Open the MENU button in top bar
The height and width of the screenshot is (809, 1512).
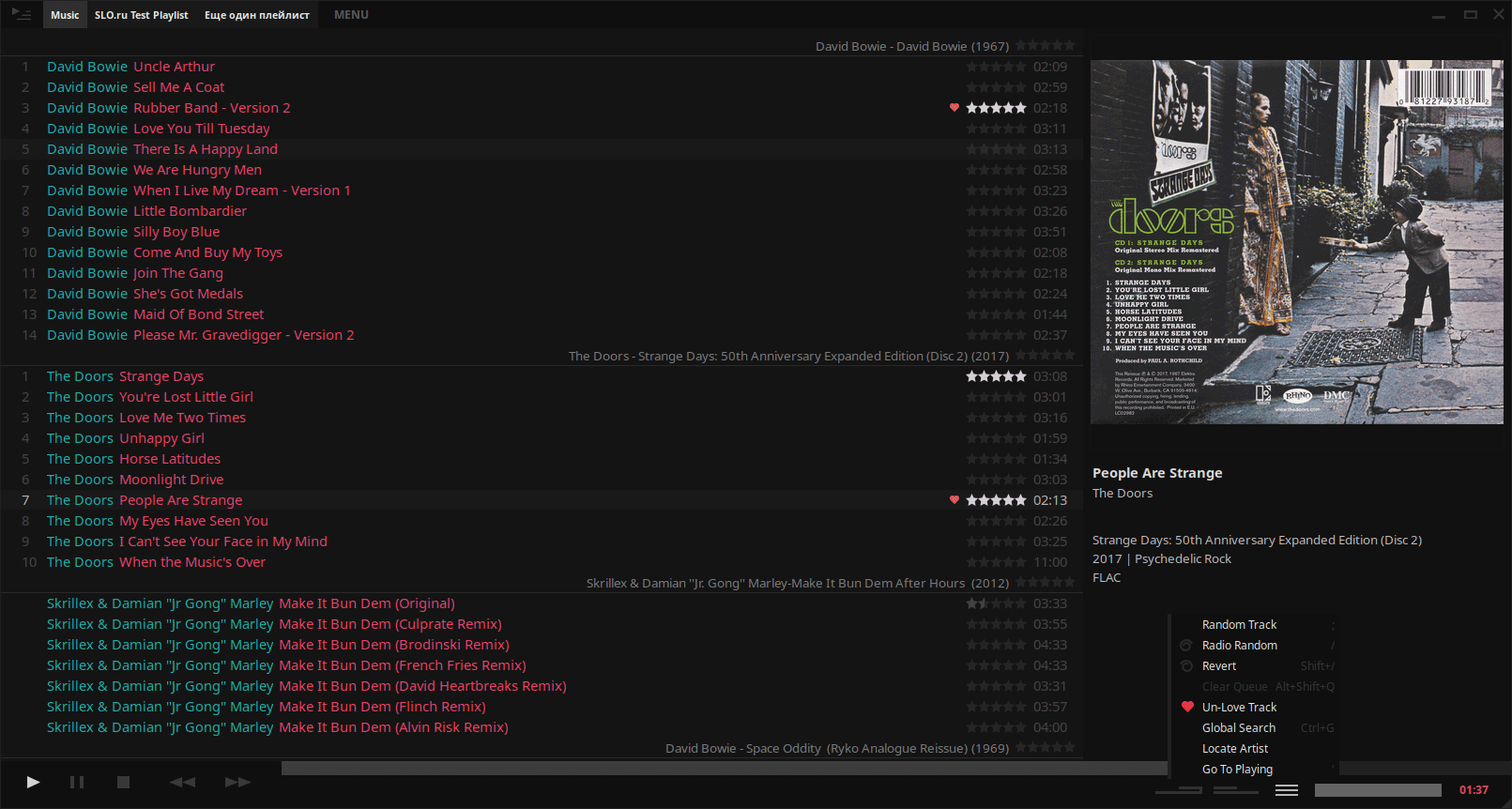351,15
